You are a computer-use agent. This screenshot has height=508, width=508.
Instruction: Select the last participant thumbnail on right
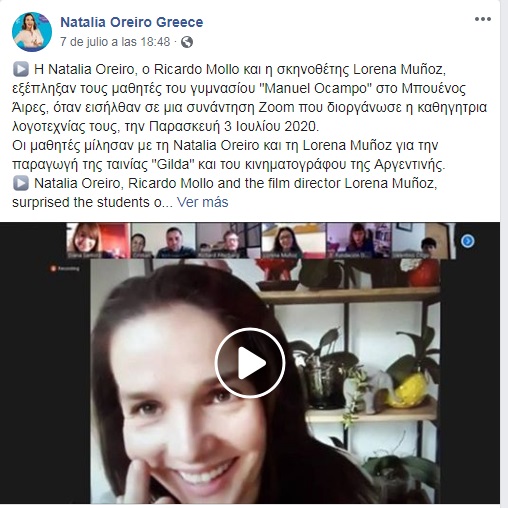pyautogui.click(x=424, y=241)
